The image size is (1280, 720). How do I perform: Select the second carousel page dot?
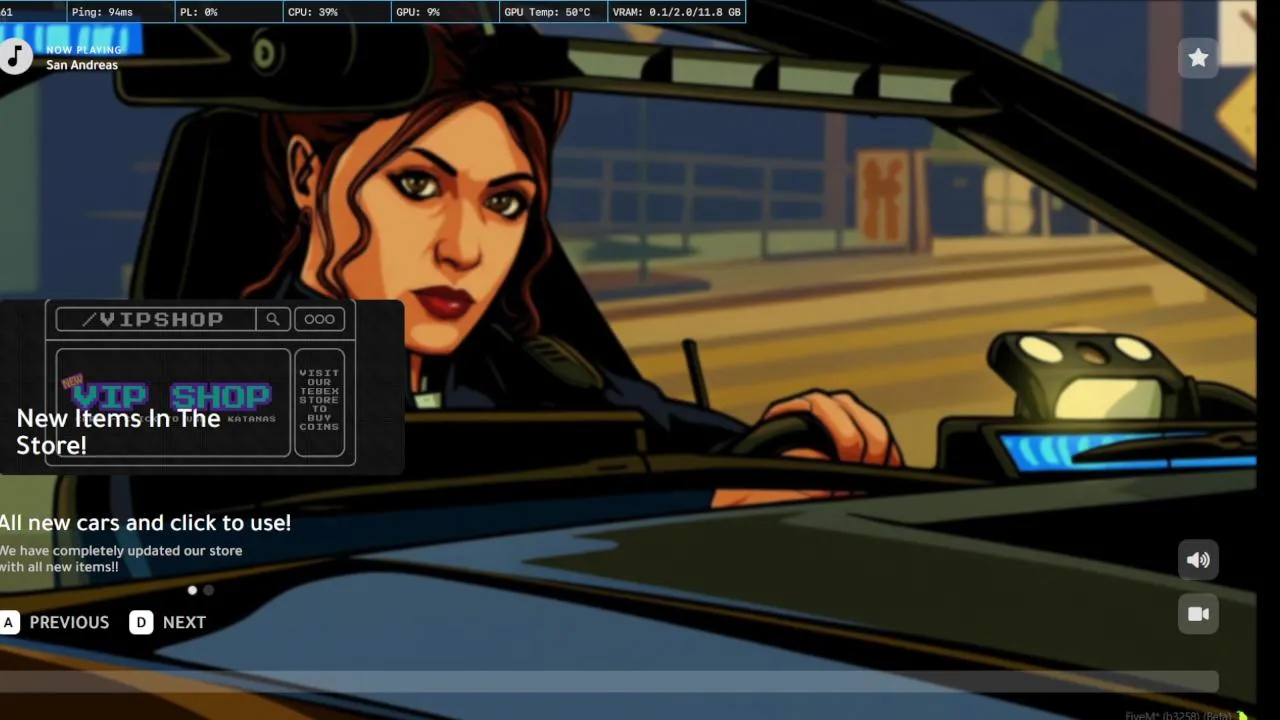[208, 590]
